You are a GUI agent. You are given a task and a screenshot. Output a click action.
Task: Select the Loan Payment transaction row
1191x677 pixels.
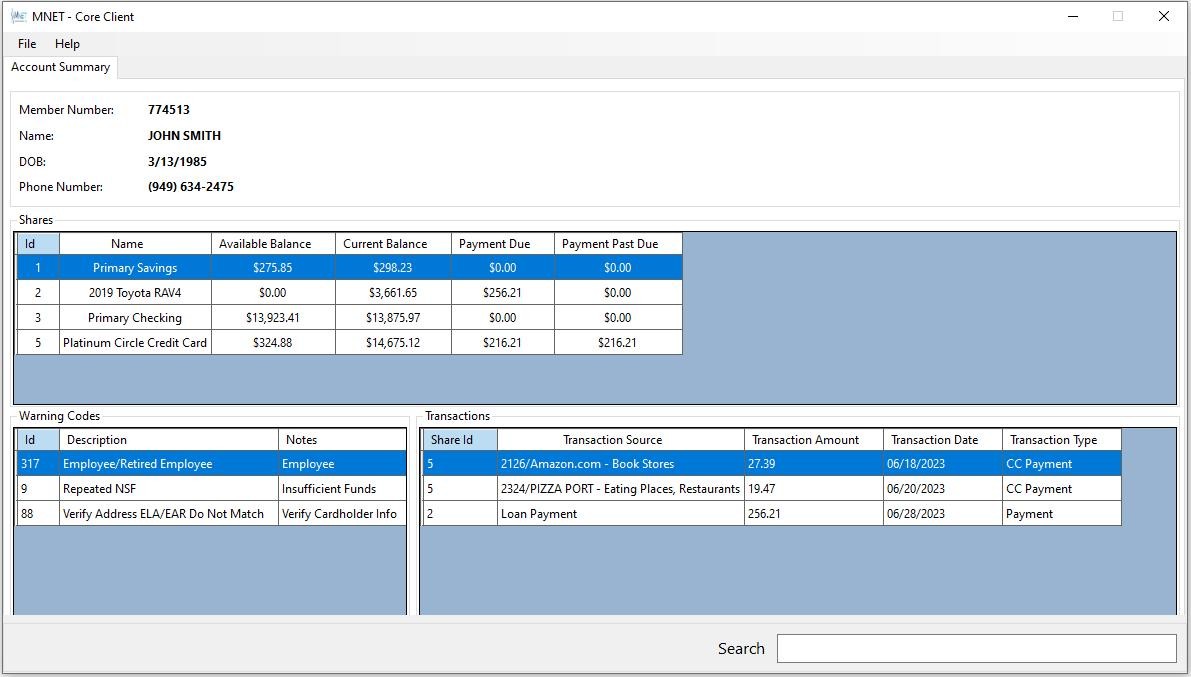point(772,514)
